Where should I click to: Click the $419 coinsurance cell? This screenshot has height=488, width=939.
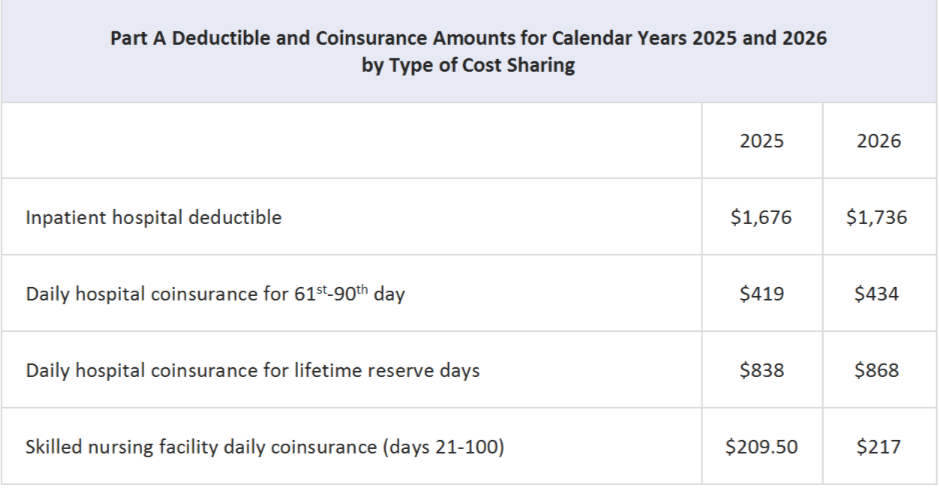762,294
